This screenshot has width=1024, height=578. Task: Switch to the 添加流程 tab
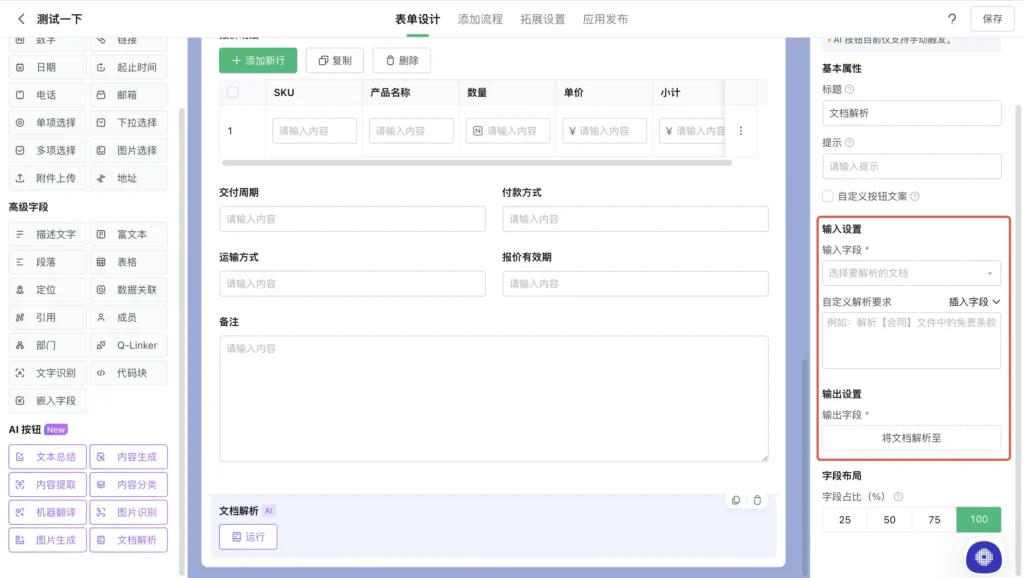pos(481,19)
